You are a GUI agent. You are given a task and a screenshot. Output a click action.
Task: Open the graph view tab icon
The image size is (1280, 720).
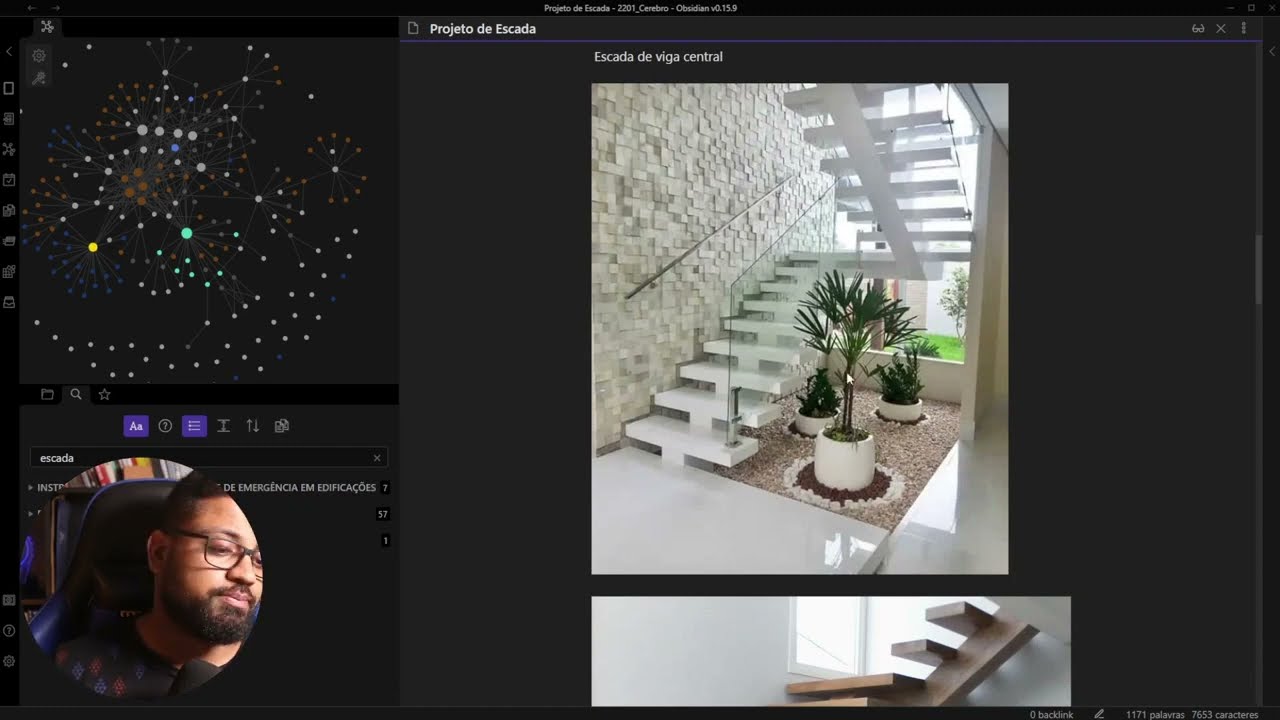(x=47, y=27)
